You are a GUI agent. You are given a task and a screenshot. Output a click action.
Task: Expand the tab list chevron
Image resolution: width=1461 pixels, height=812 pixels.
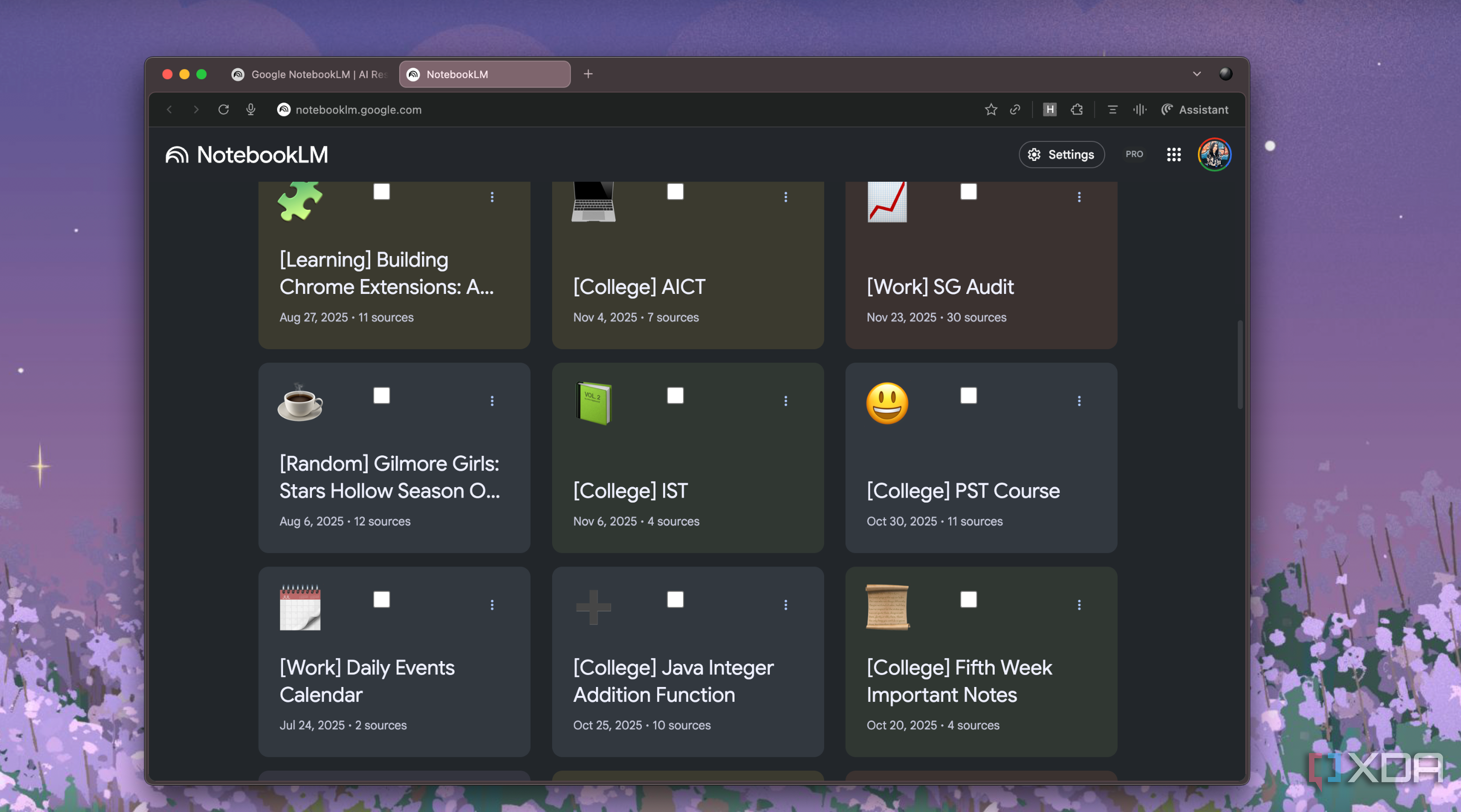point(1197,74)
